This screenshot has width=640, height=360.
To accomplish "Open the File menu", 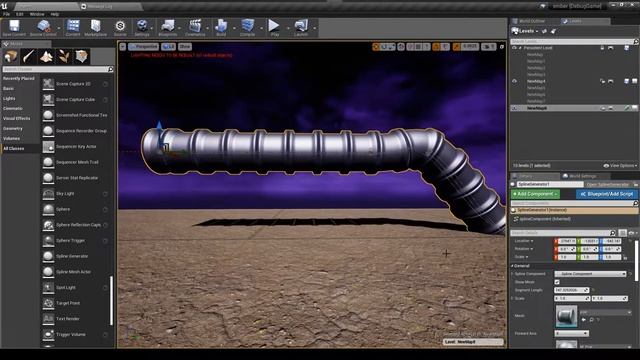I will 7,14.
